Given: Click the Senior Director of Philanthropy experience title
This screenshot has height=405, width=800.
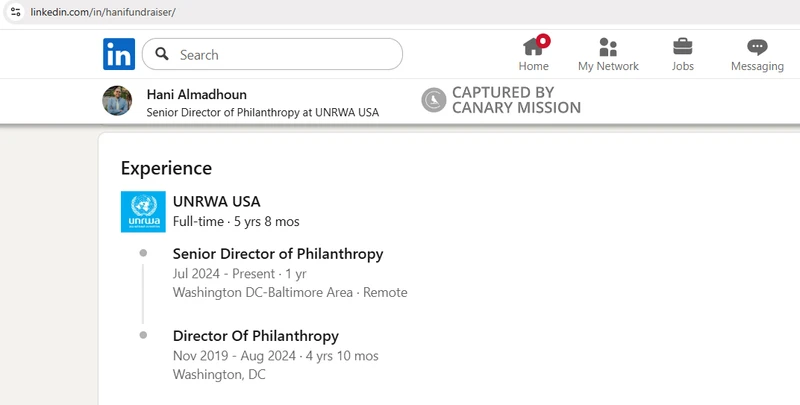Looking at the screenshot, I should tap(277, 254).
